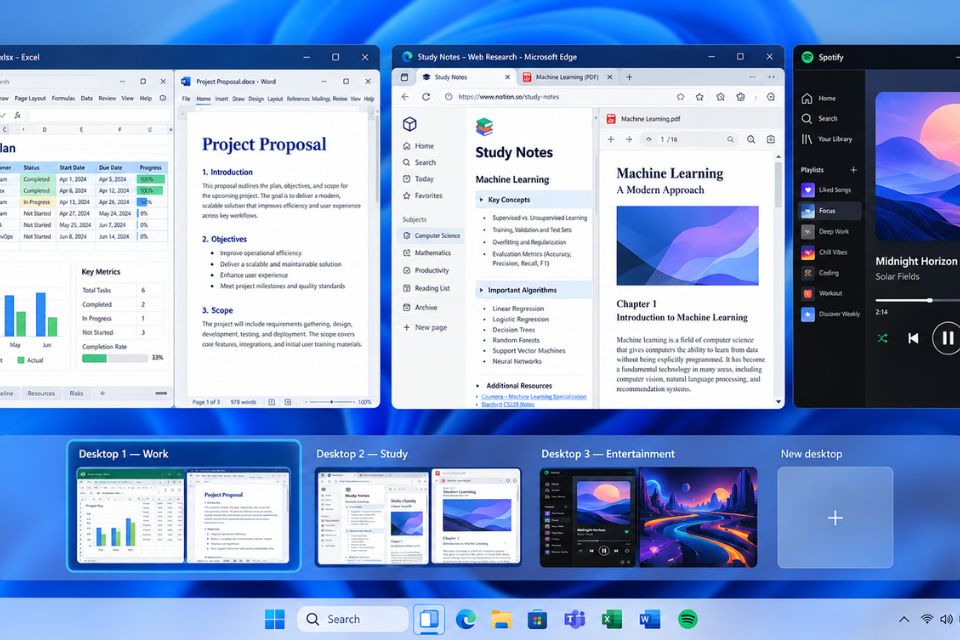Click the zoom magnifier icon in PDF toolbar
This screenshot has height=640, width=960.
751,140
